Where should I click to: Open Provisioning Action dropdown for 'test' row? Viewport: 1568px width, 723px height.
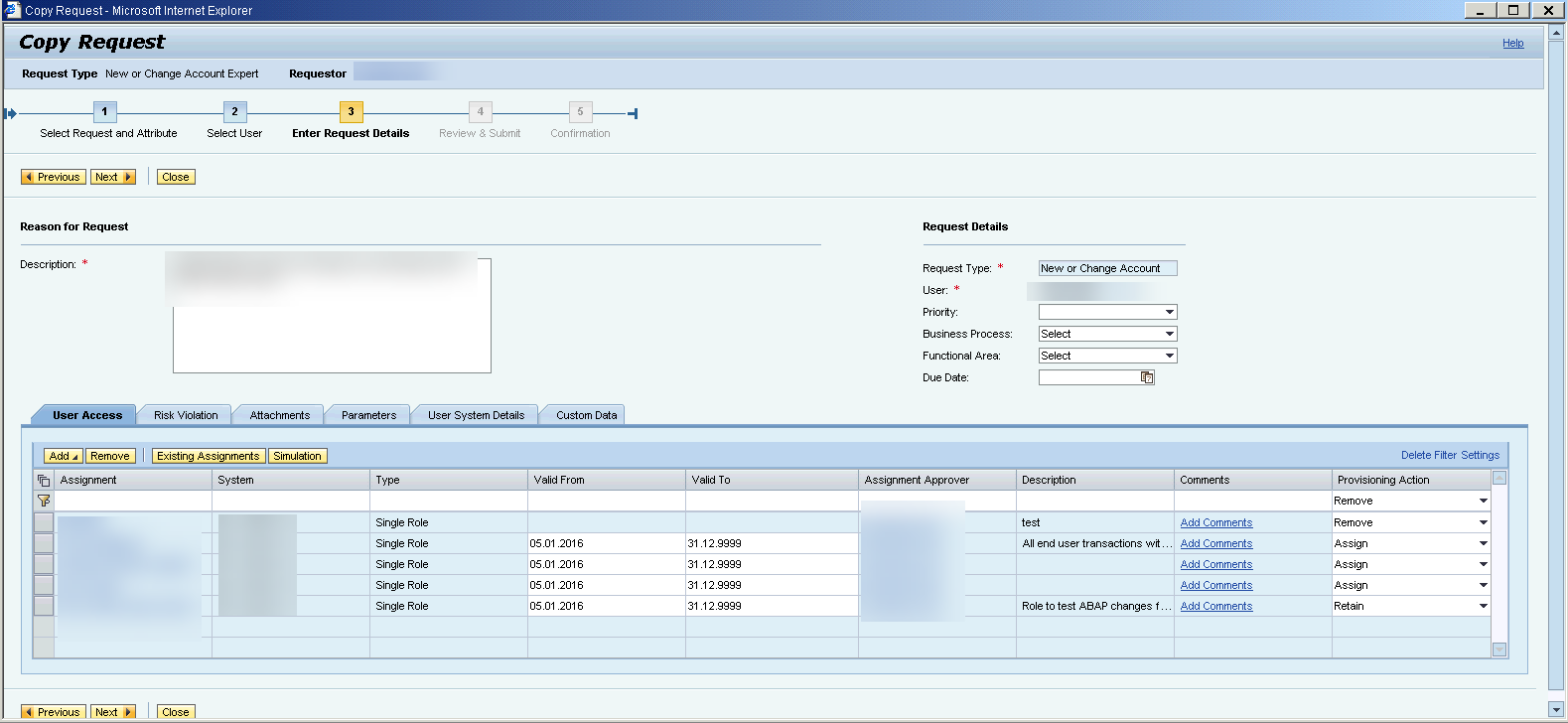pyautogui.click(x=1484, y=522)
